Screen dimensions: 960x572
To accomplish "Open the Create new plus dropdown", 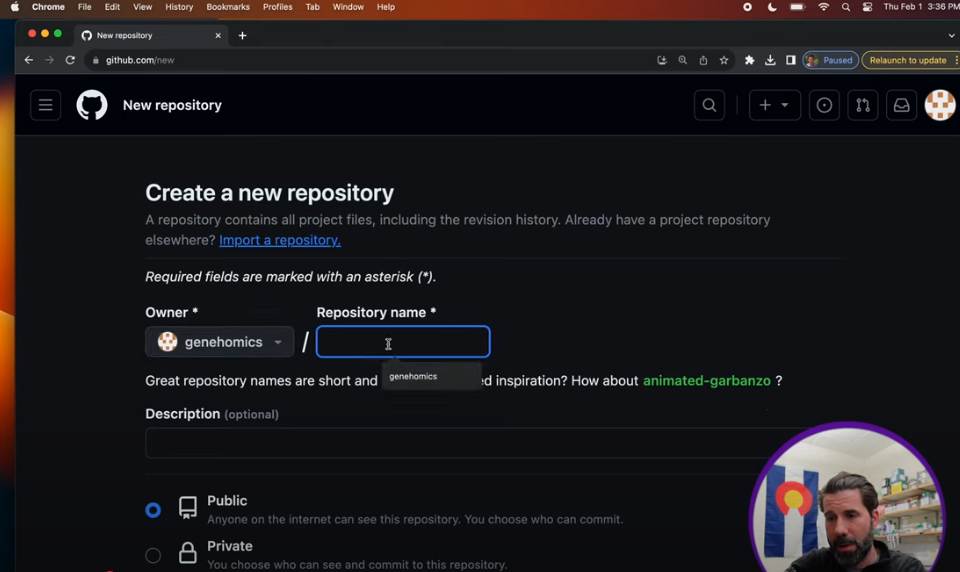I will click(774, 105).
